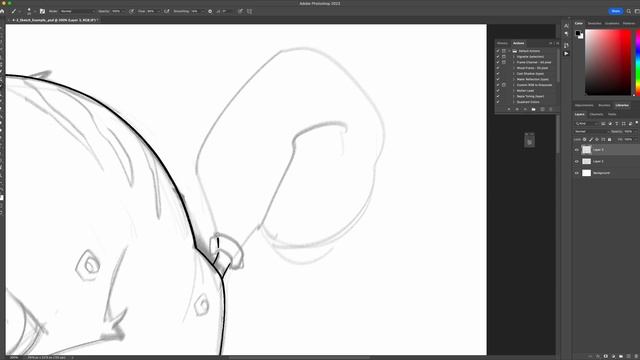
Task: Toggle the Vignette (selection) action checkmark
Action: tap(498, 57)
